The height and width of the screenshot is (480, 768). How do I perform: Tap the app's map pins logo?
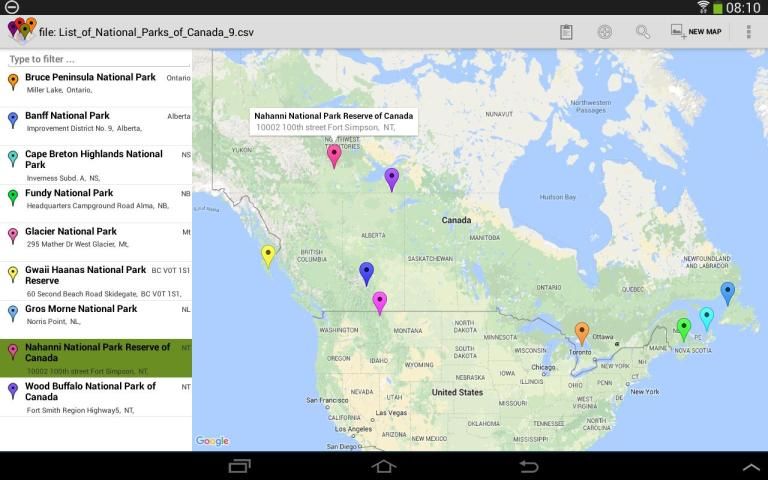21,31
